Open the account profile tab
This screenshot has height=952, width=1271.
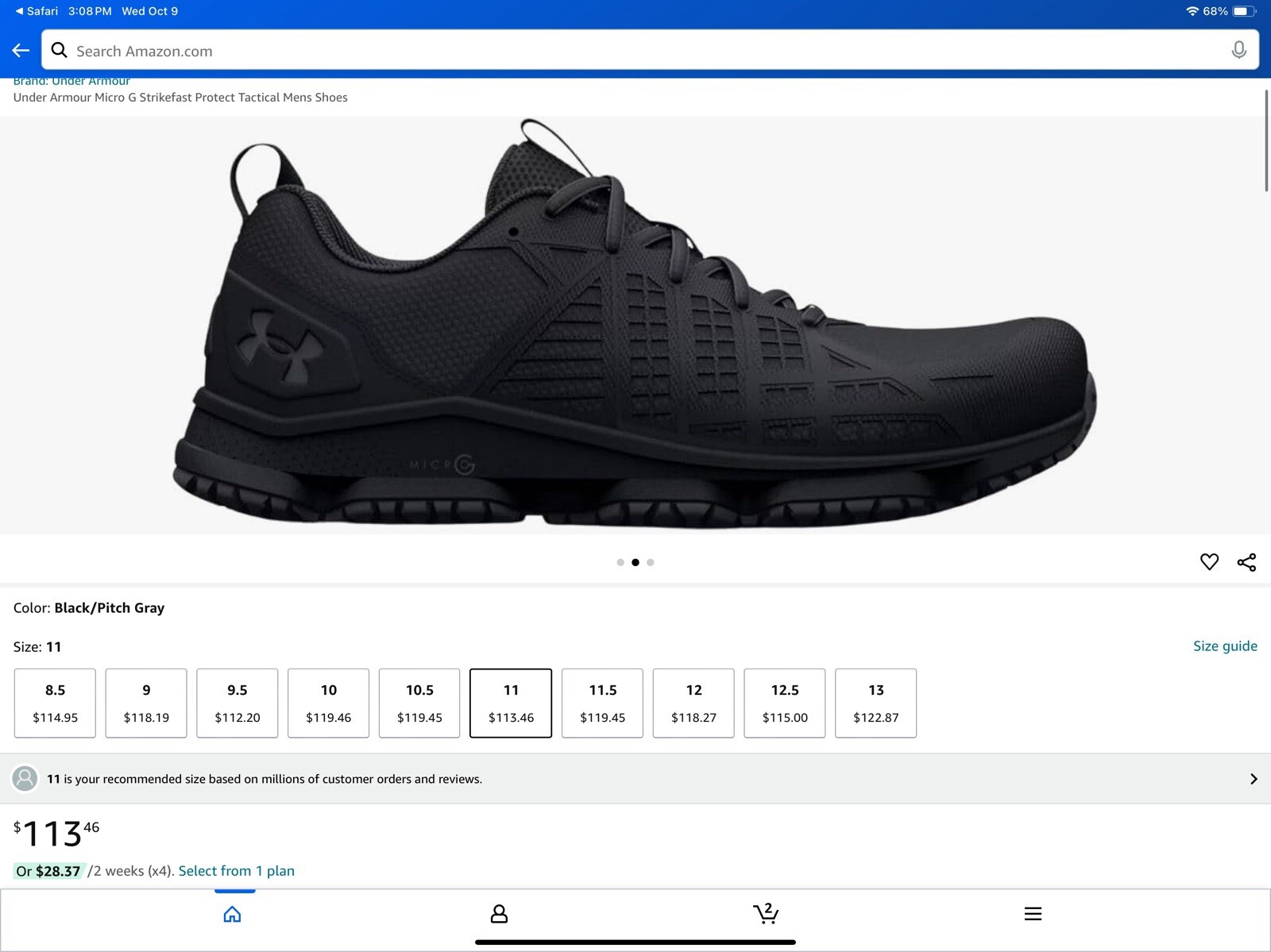tap(499, 914)
